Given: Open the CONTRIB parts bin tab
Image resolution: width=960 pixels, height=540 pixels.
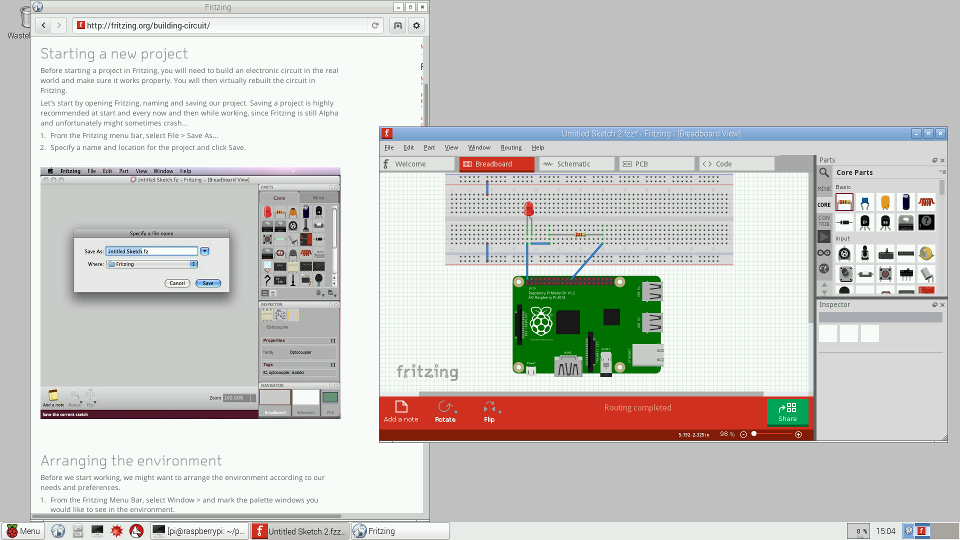Looking at the screenshot, I should (824, 220).
